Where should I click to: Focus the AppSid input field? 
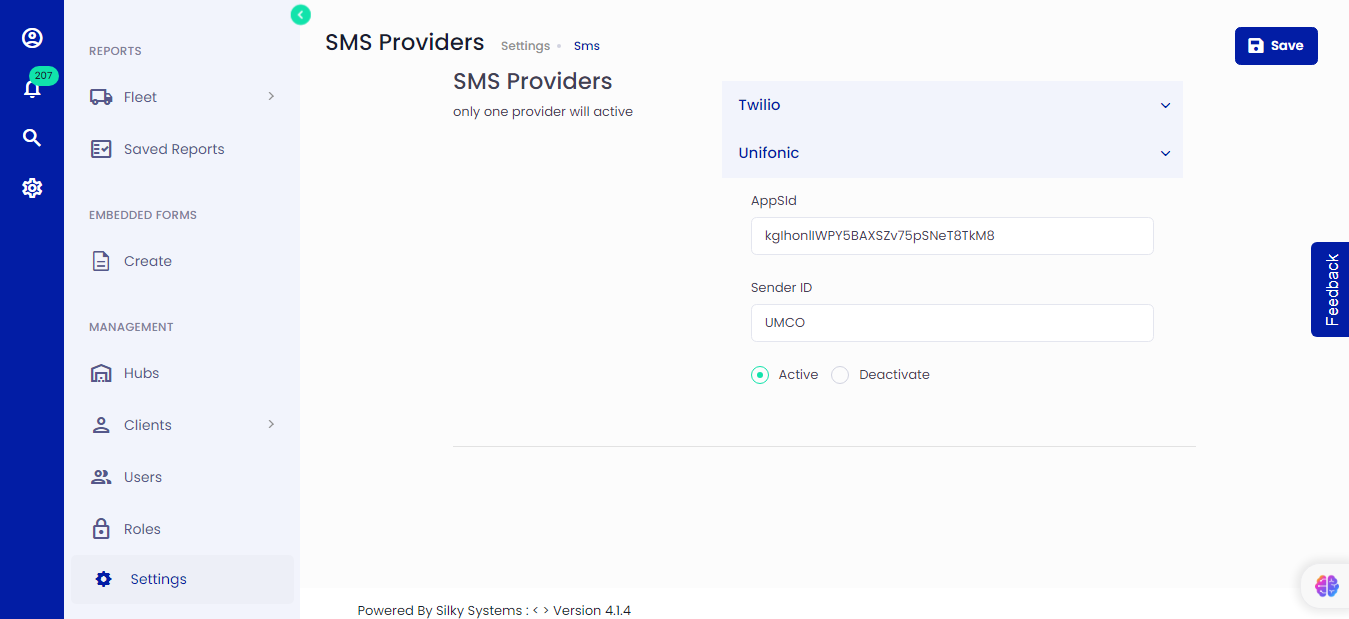[x=951, y=236]
